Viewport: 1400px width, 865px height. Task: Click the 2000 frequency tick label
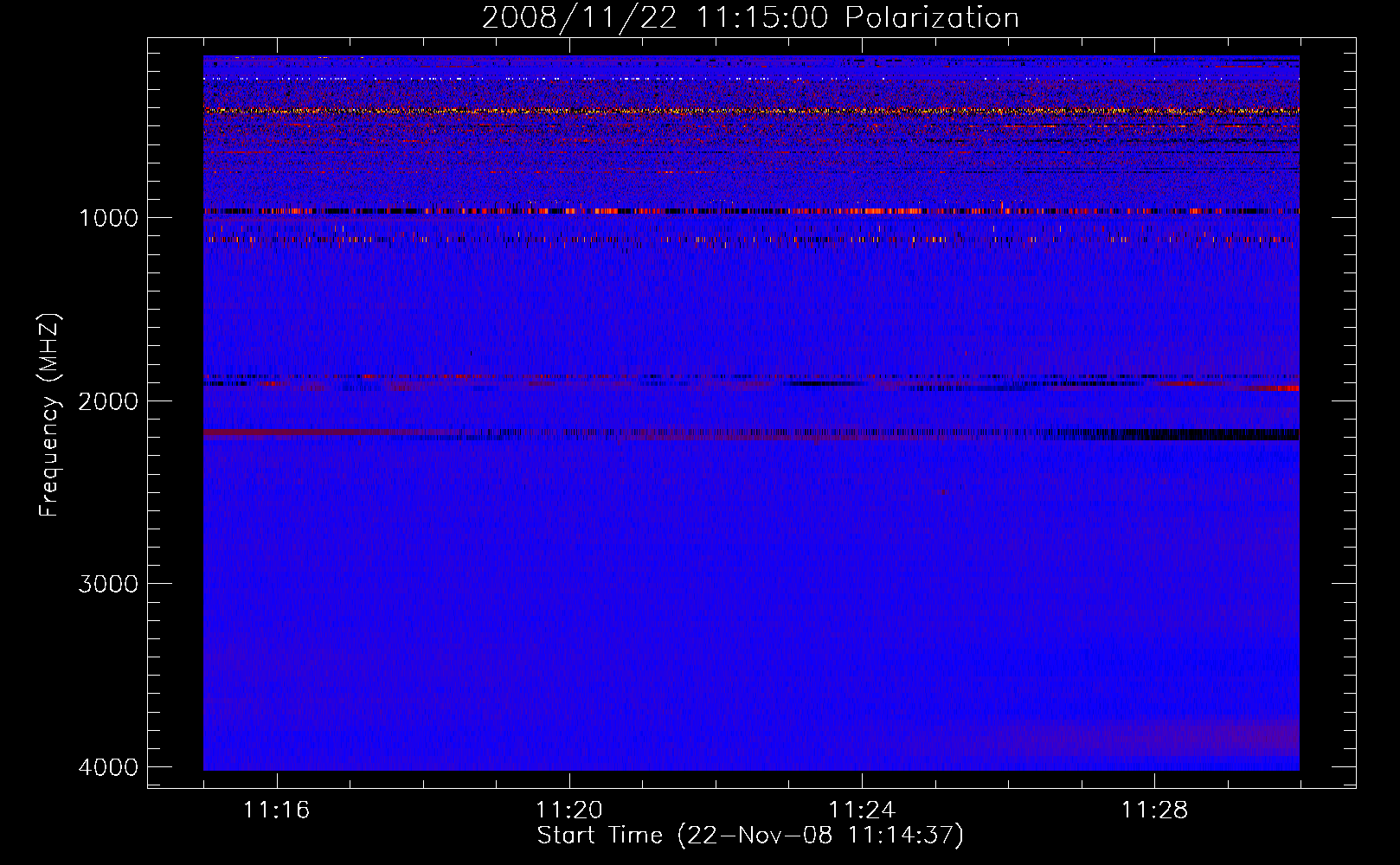[x=108, y=400]
